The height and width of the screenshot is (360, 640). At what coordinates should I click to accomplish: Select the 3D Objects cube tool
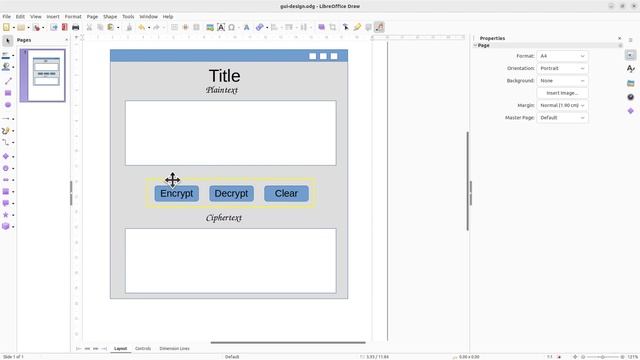pos(6,227)
